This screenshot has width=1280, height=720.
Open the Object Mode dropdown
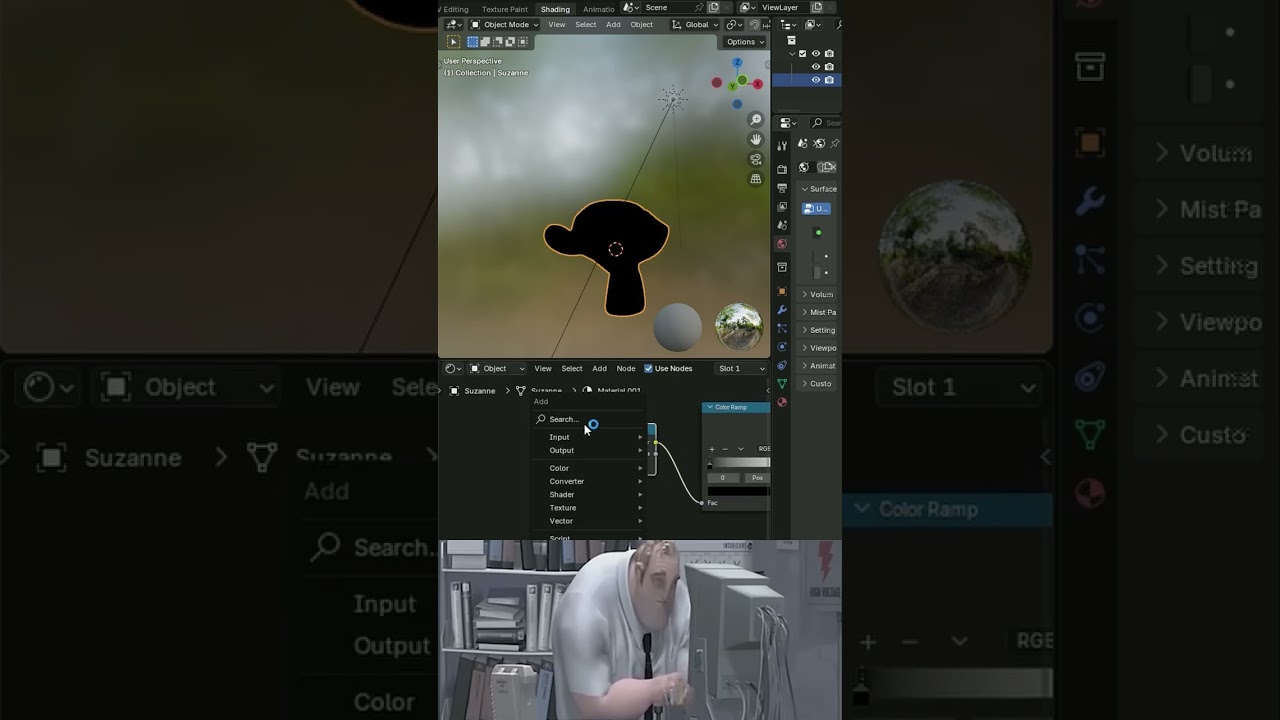(x=503, y=25)
